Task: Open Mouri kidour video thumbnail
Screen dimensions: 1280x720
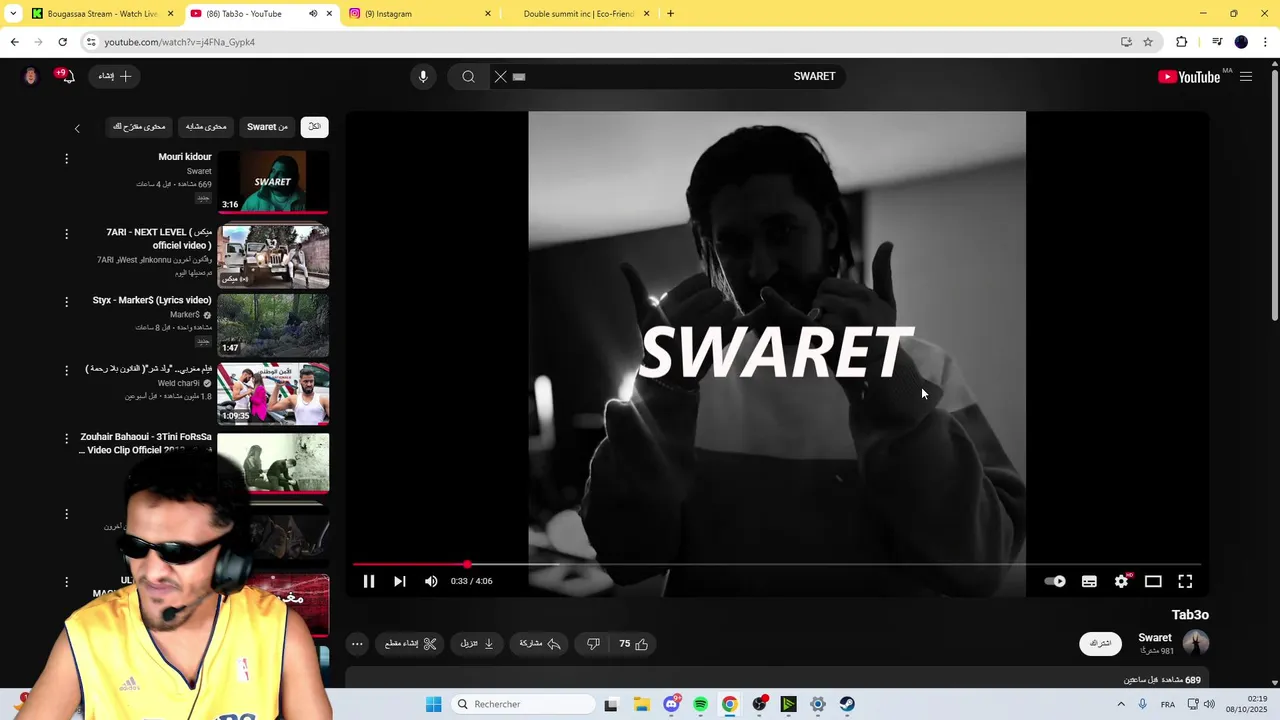Action: point(273,182)
